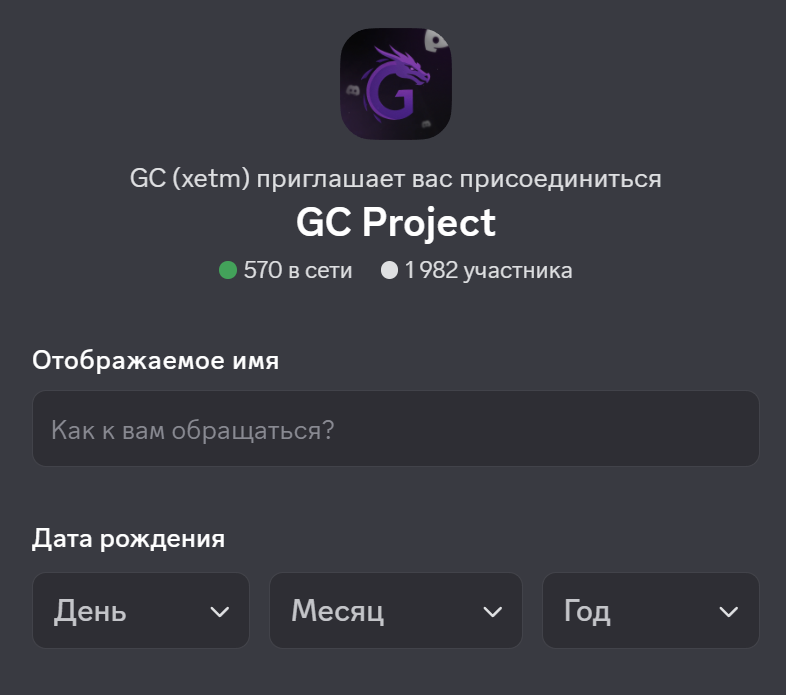Click the chevron arrow in the Год field
Viewport: 786px width, 695px height.
729,611
